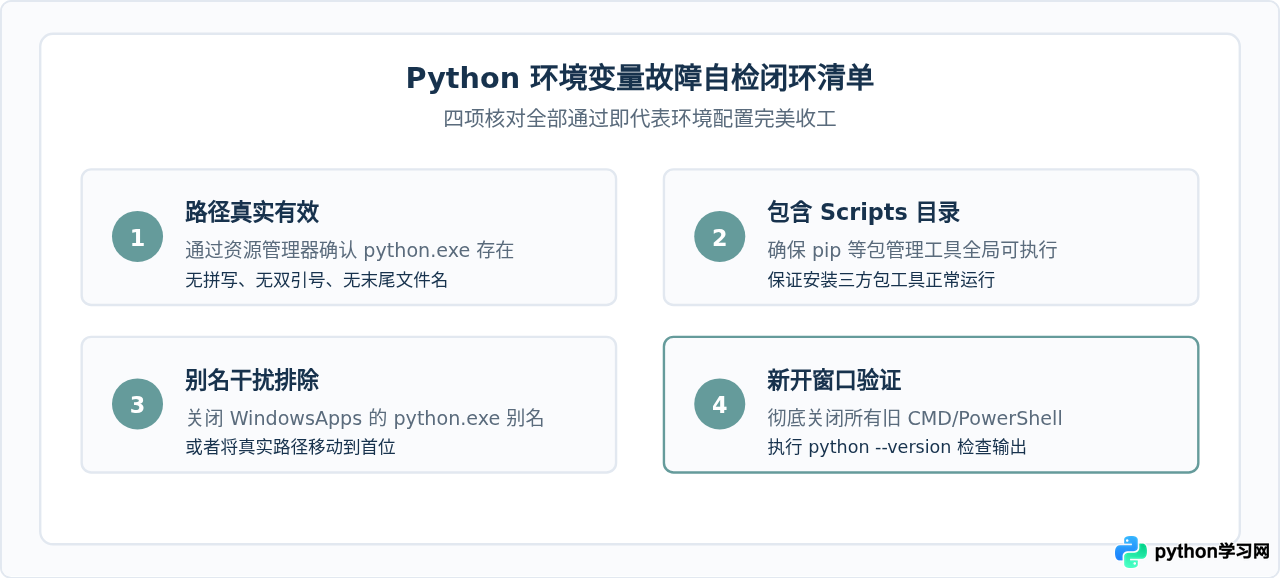
Task: Click the heading '路径真实有效'
Action: [252, 212]
